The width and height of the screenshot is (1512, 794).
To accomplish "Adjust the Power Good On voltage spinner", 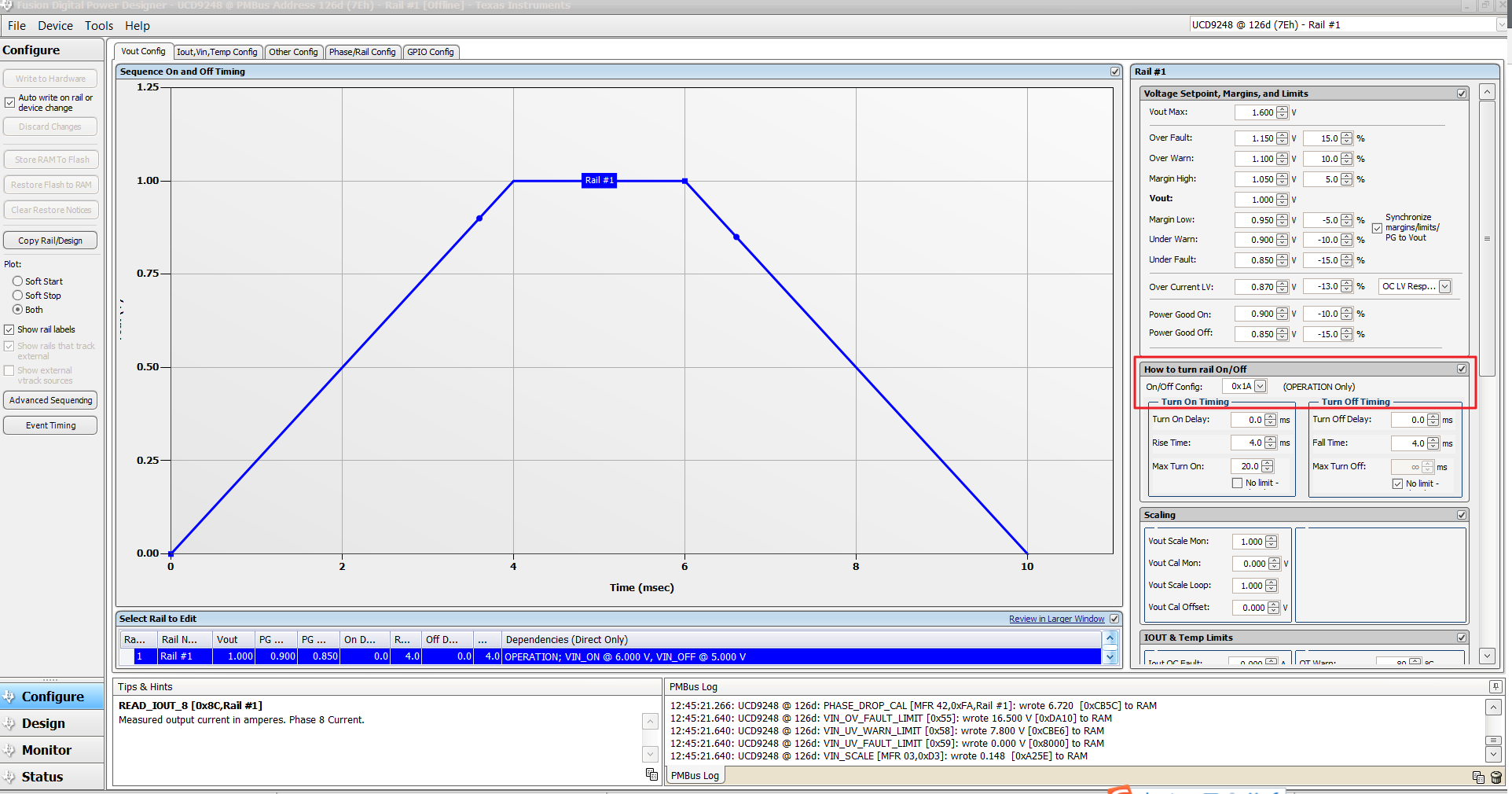I will tap(1283, 314).
